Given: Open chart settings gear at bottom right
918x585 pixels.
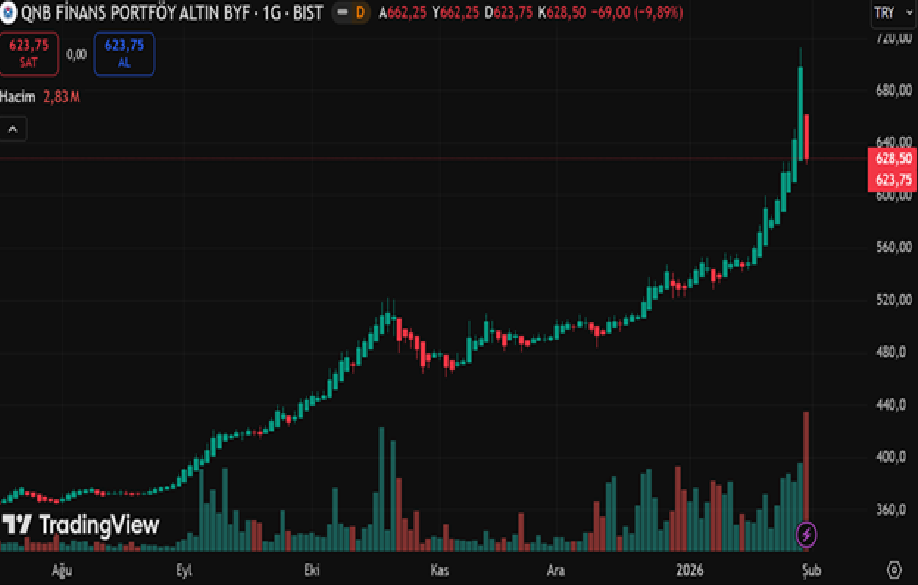Looking at the screenshot, I should [x=892, y=570].
